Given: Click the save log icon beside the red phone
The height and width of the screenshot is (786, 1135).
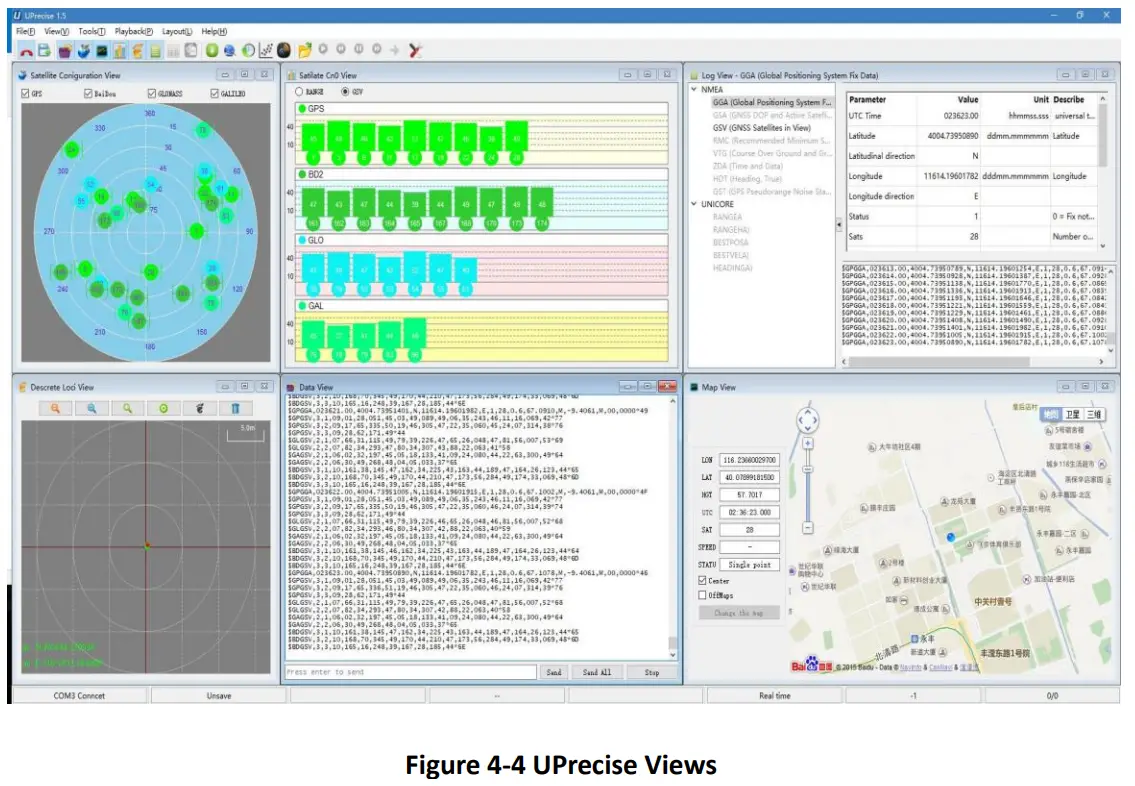Looking at the screenshot, I should click(x=45, y=51).
